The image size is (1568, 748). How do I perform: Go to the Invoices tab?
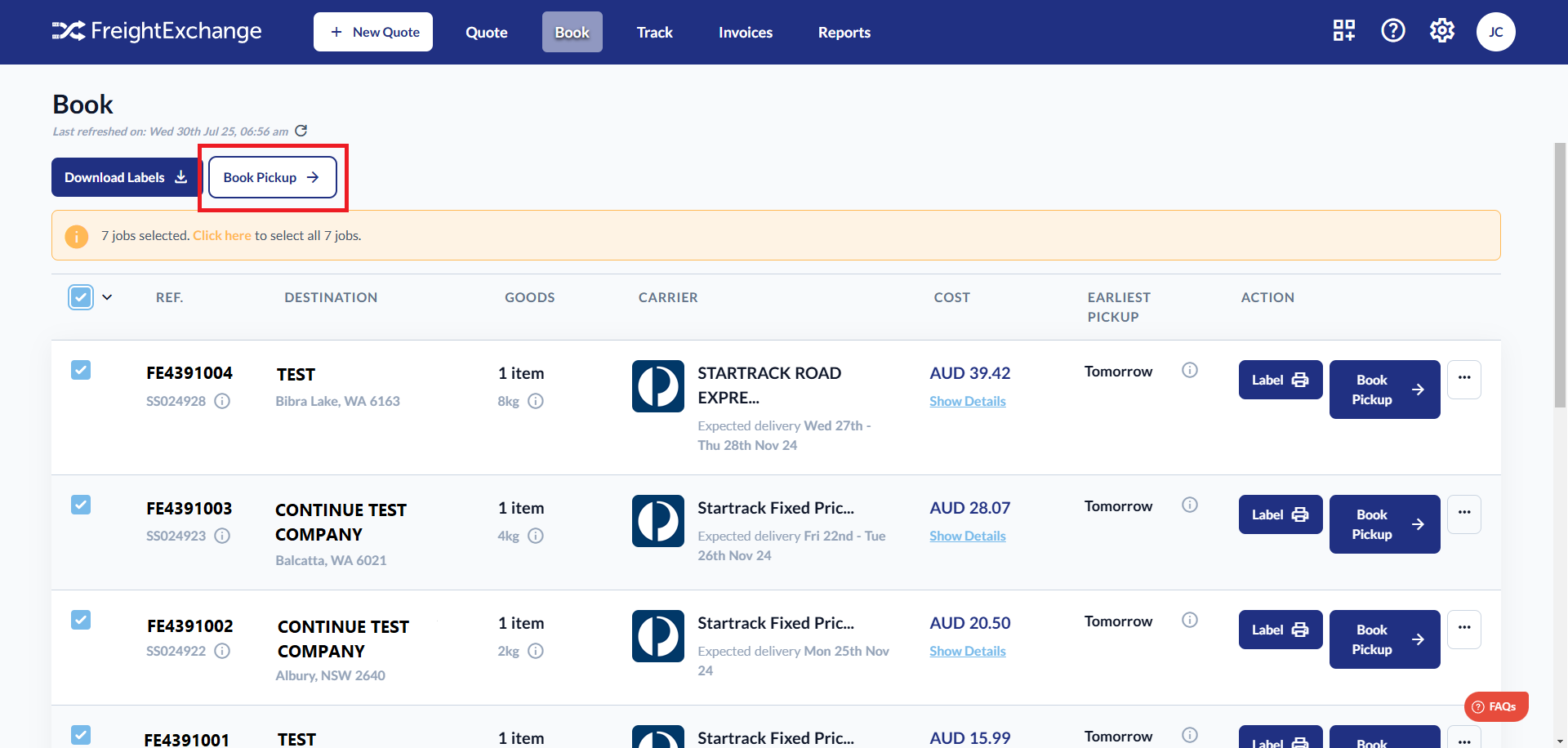(x=746, y=32)
